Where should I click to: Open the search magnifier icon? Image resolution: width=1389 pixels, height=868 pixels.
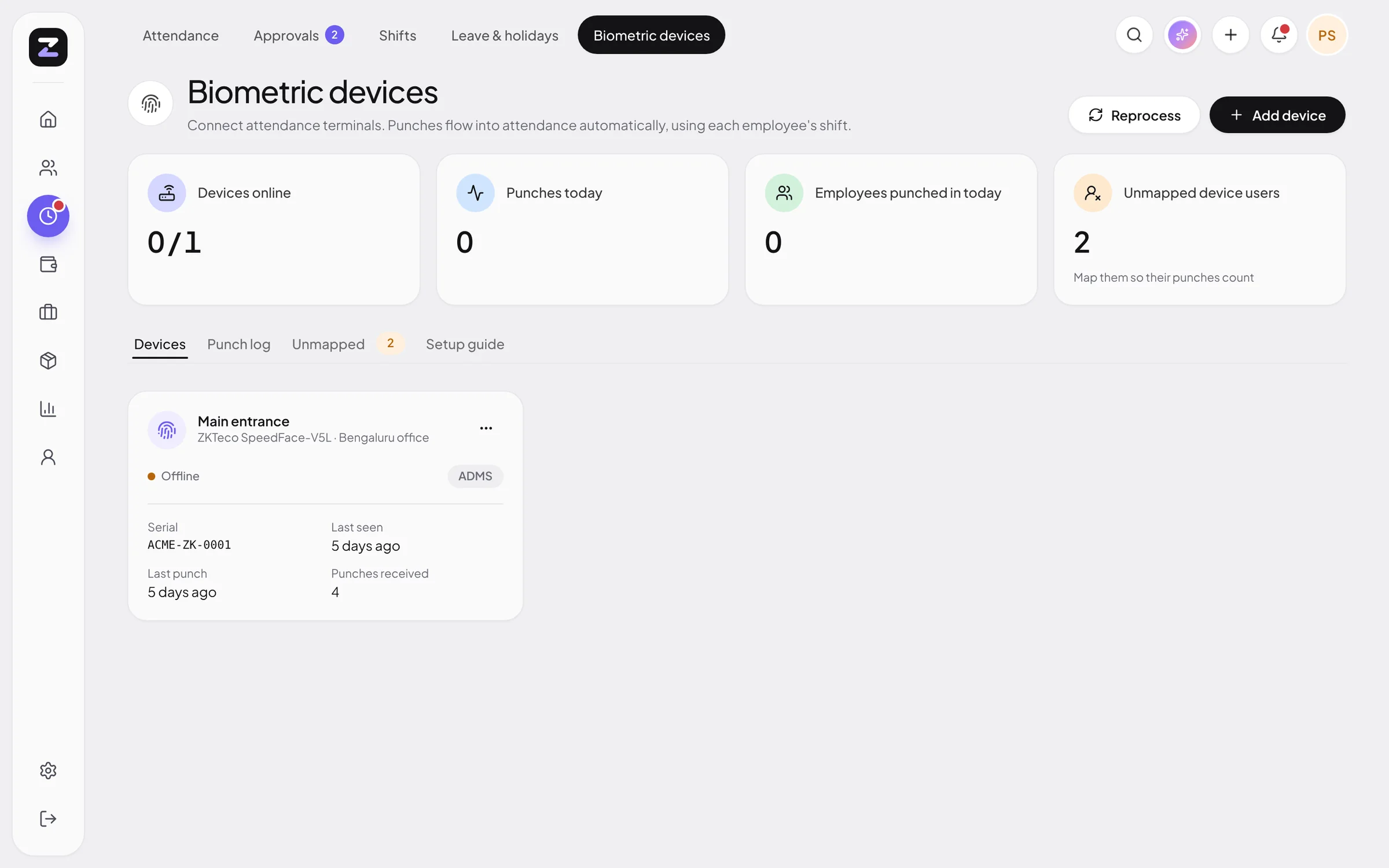point(1134,35)
